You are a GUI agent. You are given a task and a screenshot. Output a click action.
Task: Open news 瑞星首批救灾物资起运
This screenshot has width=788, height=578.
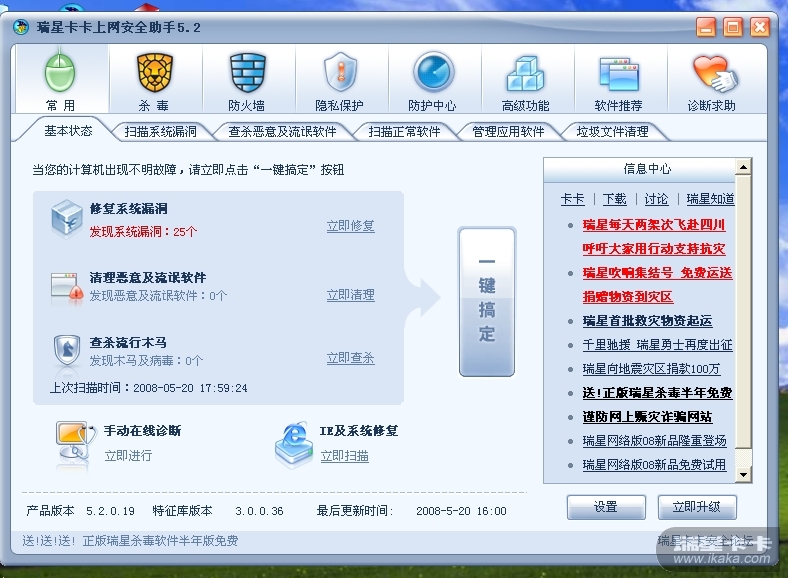pos(647,321)
